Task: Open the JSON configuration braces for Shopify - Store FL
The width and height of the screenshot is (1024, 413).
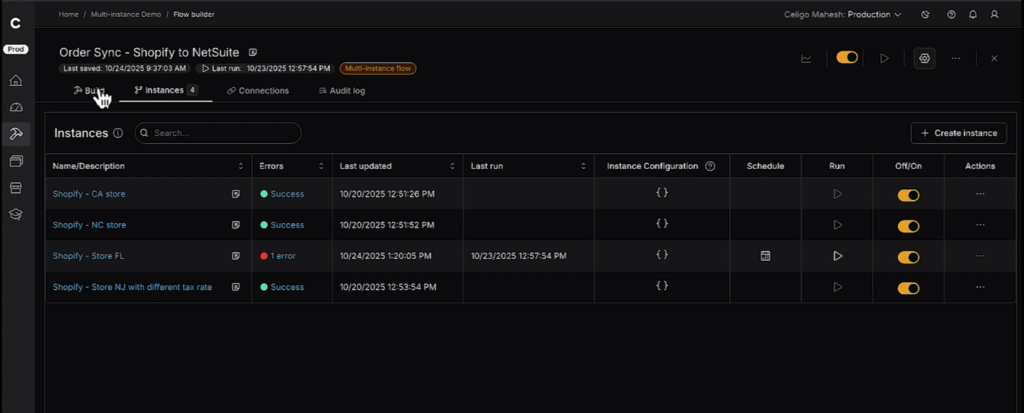Action: coord(662,255)
